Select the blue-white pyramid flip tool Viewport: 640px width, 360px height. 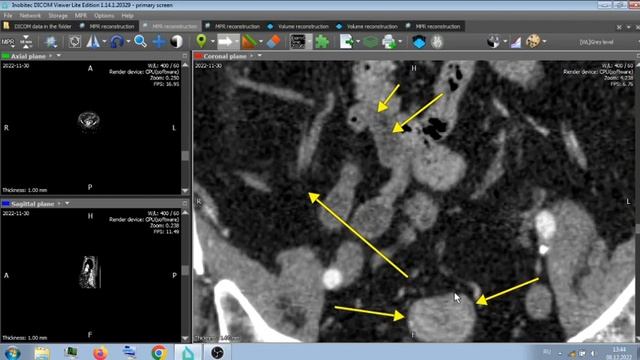(x=93, y=42)
